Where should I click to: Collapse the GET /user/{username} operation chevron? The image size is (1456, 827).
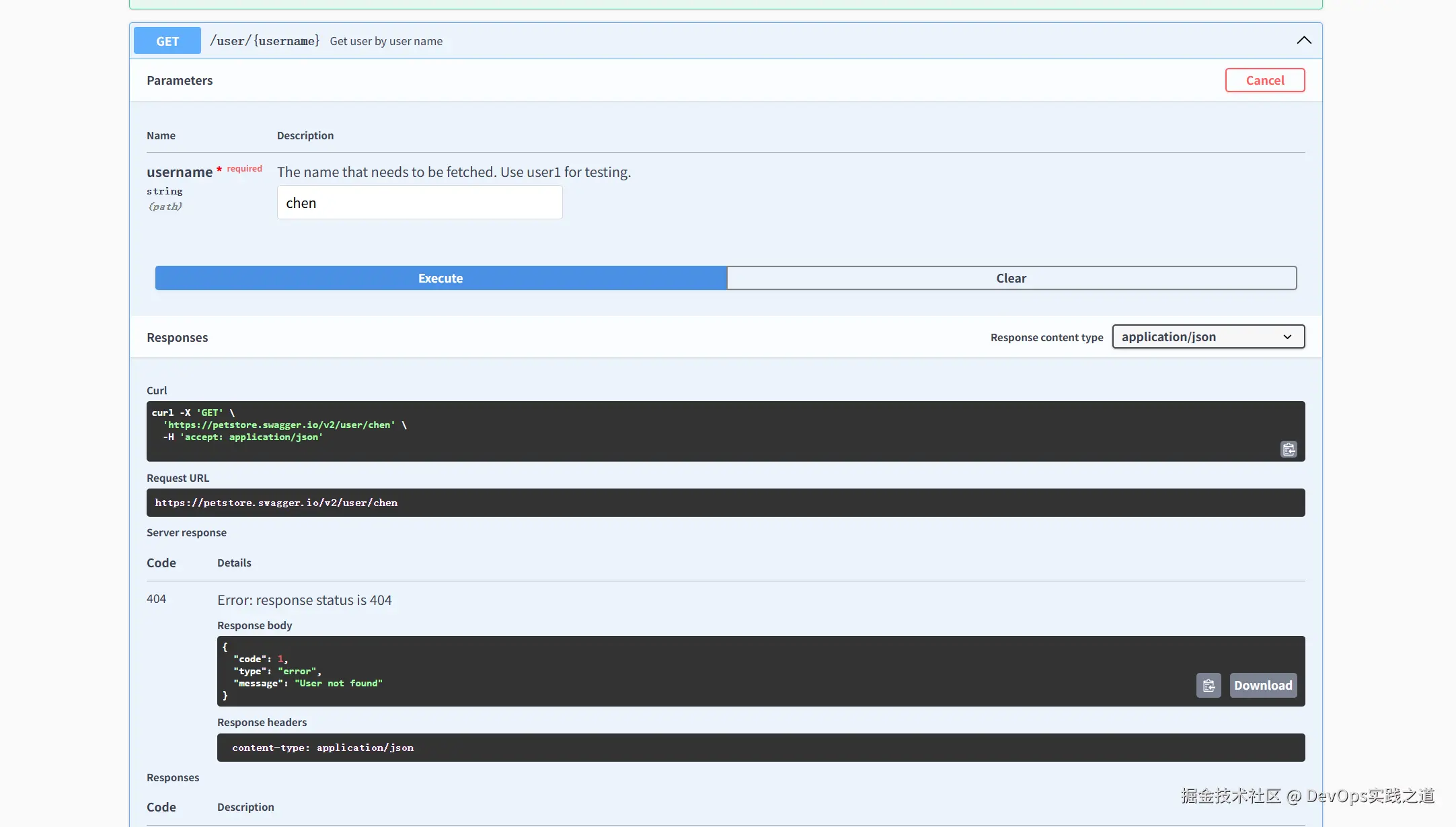(1303, 40)
